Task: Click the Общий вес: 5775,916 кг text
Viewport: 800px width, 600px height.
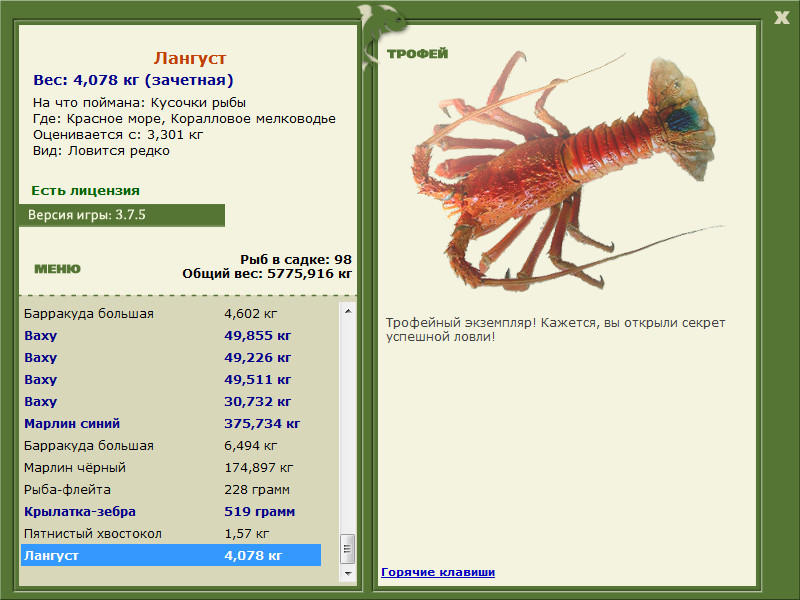Action: coord(267,273)
